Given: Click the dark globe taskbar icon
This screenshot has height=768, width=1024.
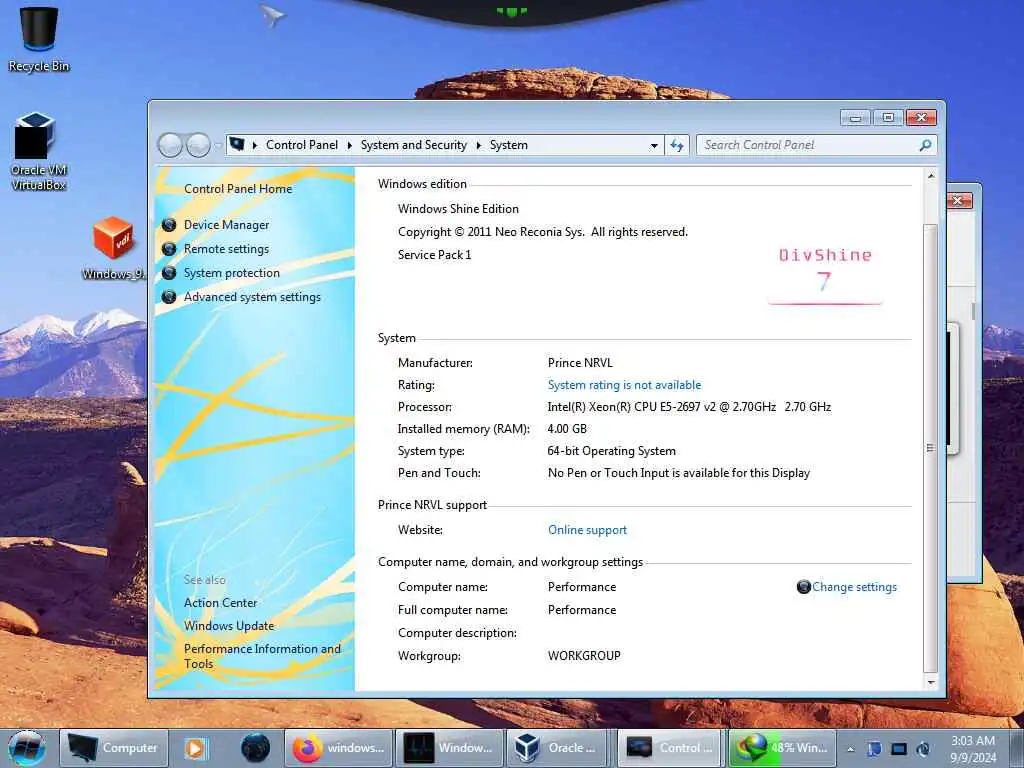Looking at the screenshot, I should (255, 748).
